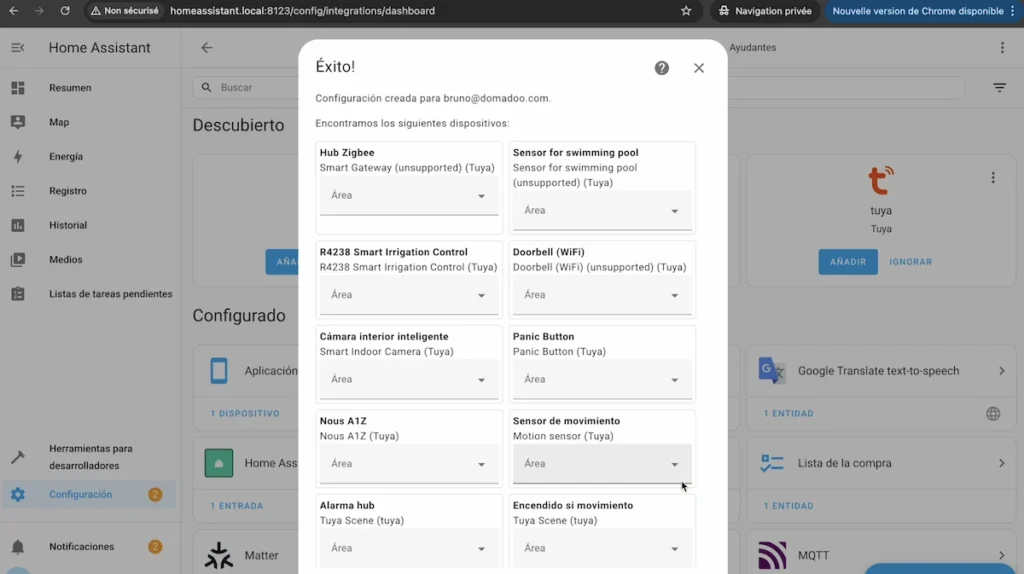The height and width of the screenshot is (574, 1024).
Task: Click the Notificaciones bell icon
Action: [x=18, y=547]
